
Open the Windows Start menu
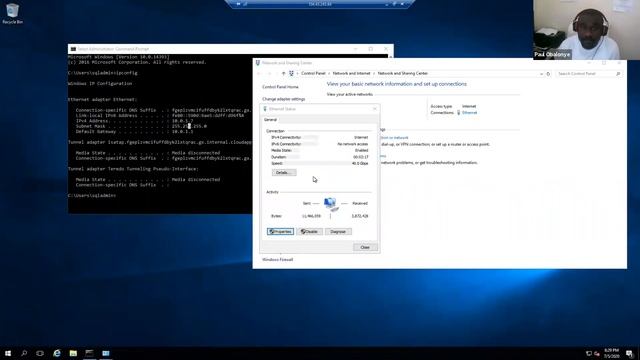click(x=8, y=353)
